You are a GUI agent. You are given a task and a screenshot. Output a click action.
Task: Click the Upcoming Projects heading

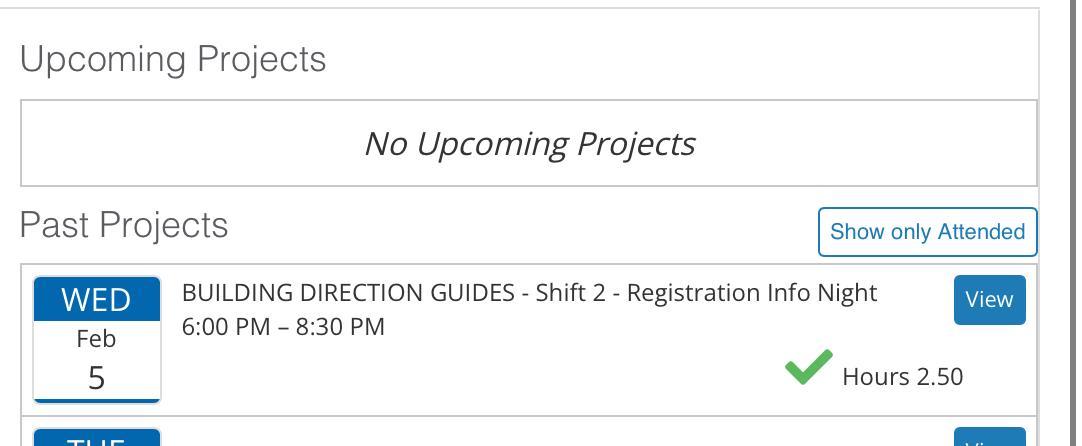pyautogui.click(x=173, y=59)
